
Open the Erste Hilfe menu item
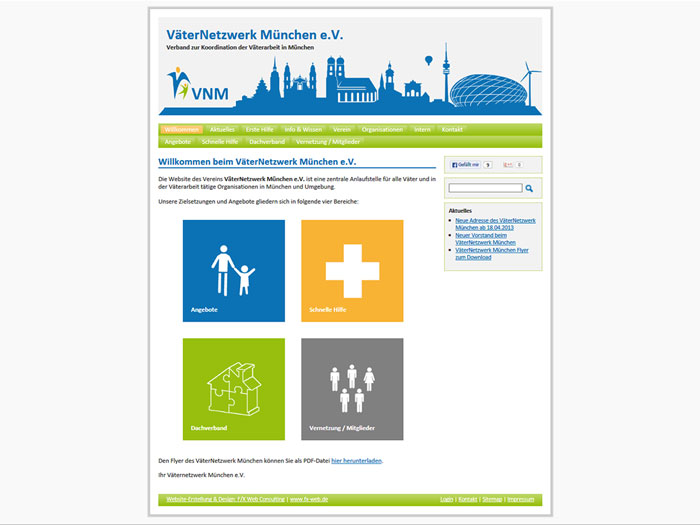259,129
